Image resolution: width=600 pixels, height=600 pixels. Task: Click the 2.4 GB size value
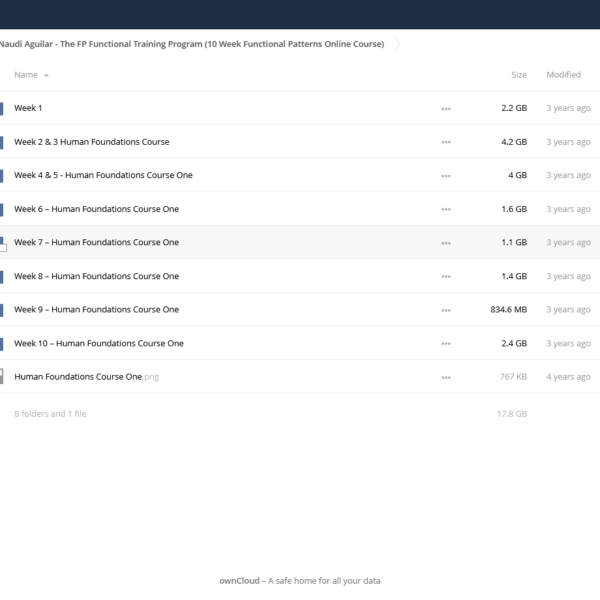(x=514, y=343)
